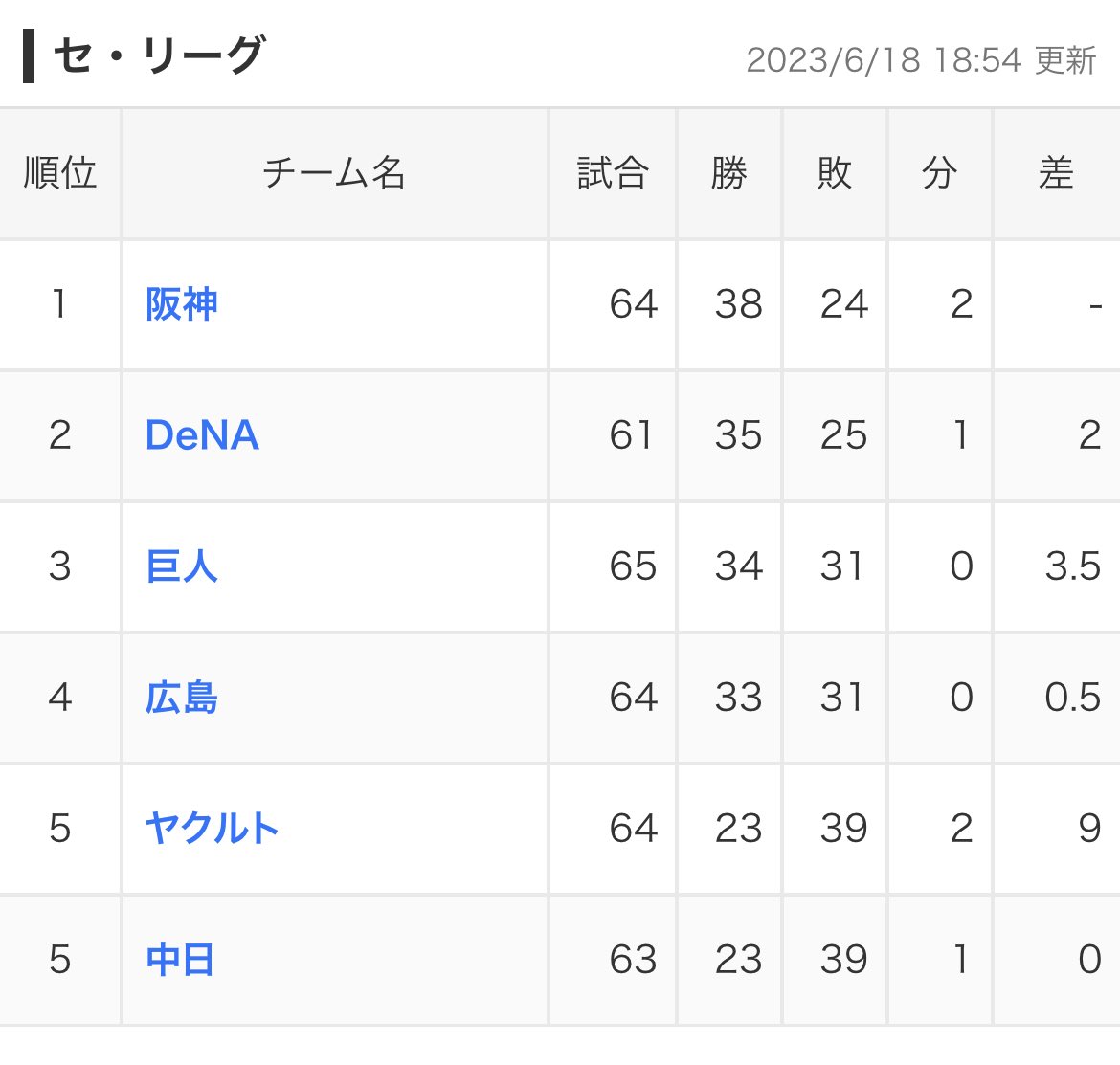
Task: Open the DeNA team link
Action: [x=202, y=435]
